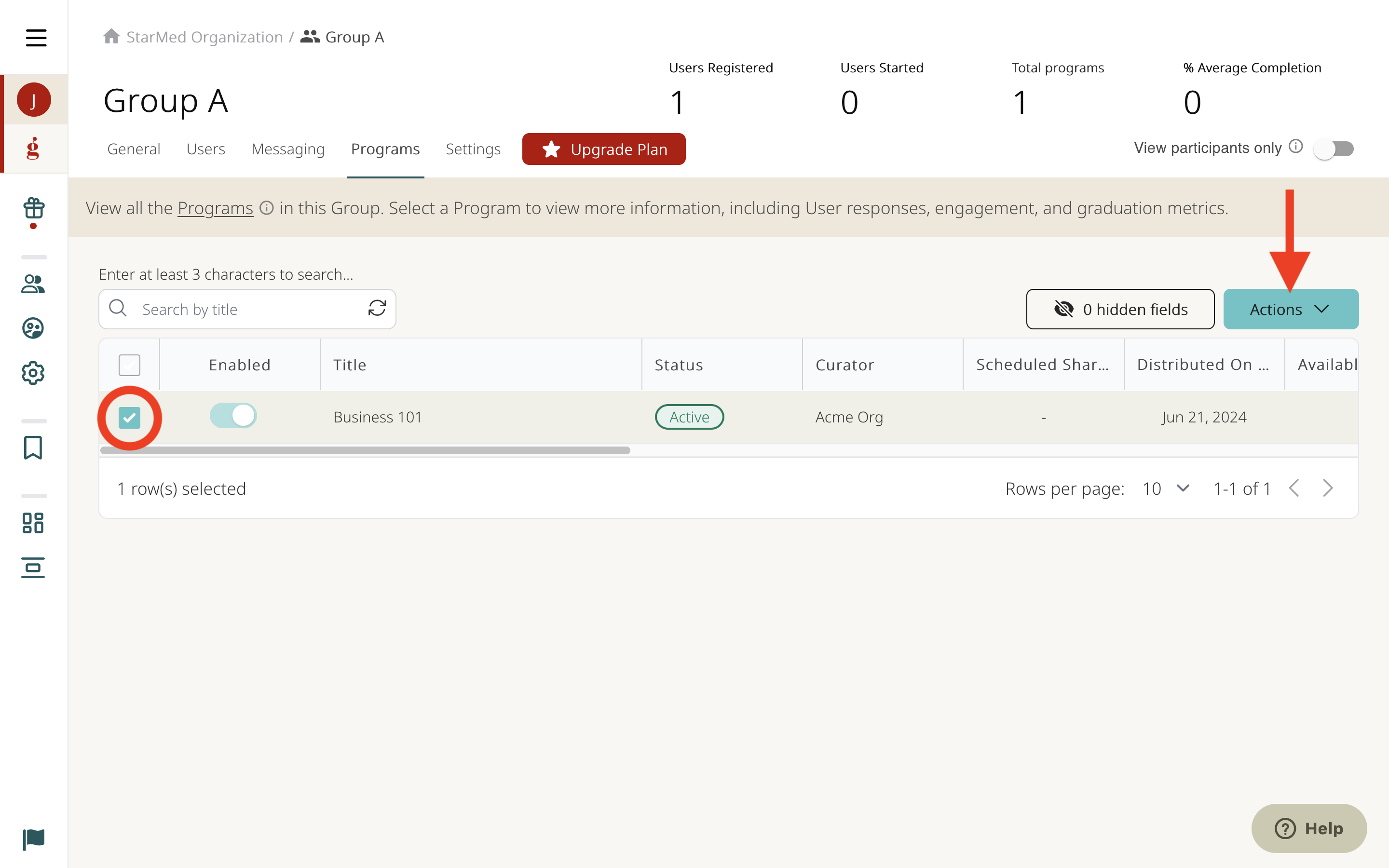This screenshot has height=868, width=1389.
Task: Click the red J user avatar
Action: point(34,100)
